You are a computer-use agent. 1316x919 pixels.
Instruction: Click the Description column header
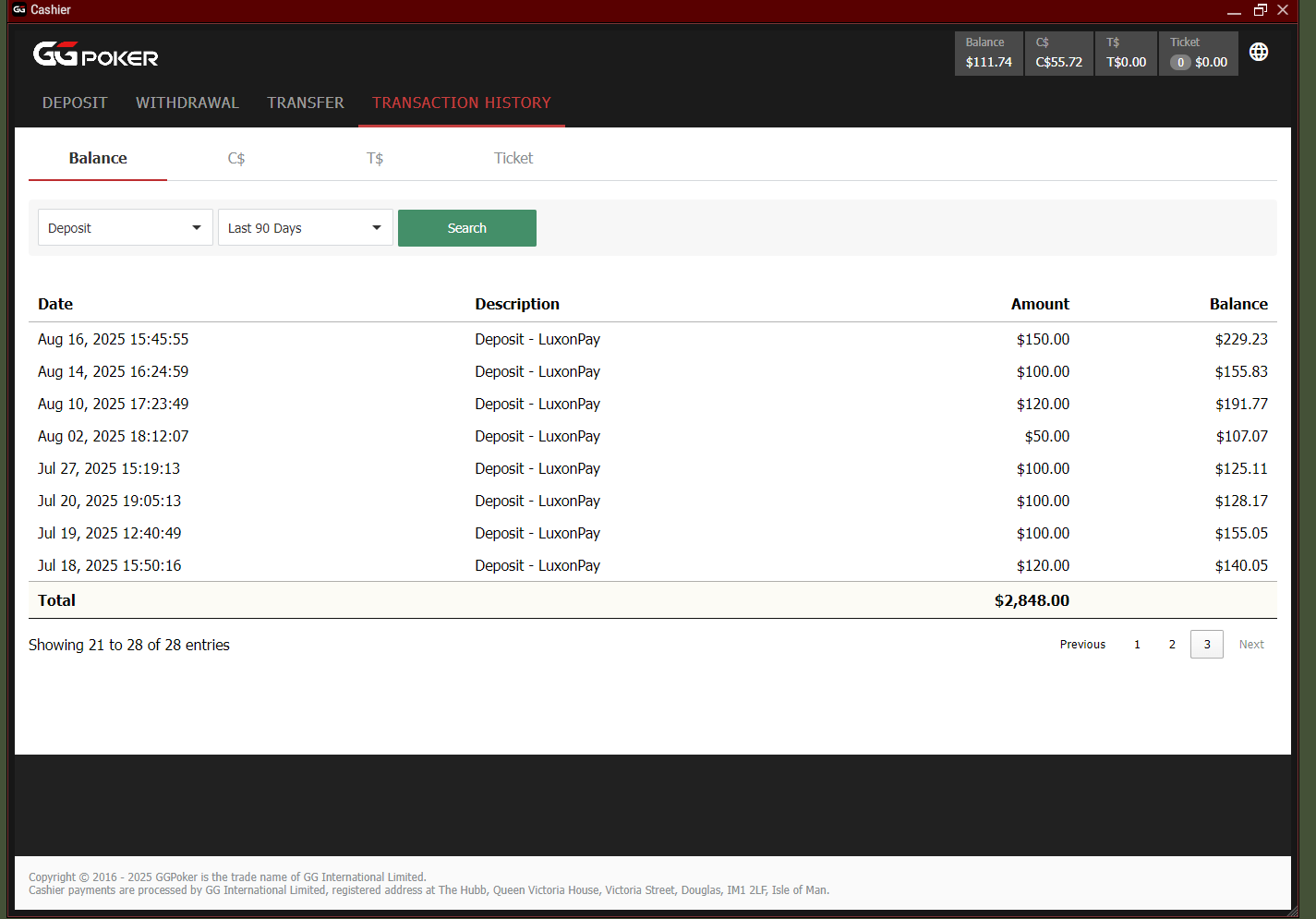pyautogui.click(x=517, y=304)
